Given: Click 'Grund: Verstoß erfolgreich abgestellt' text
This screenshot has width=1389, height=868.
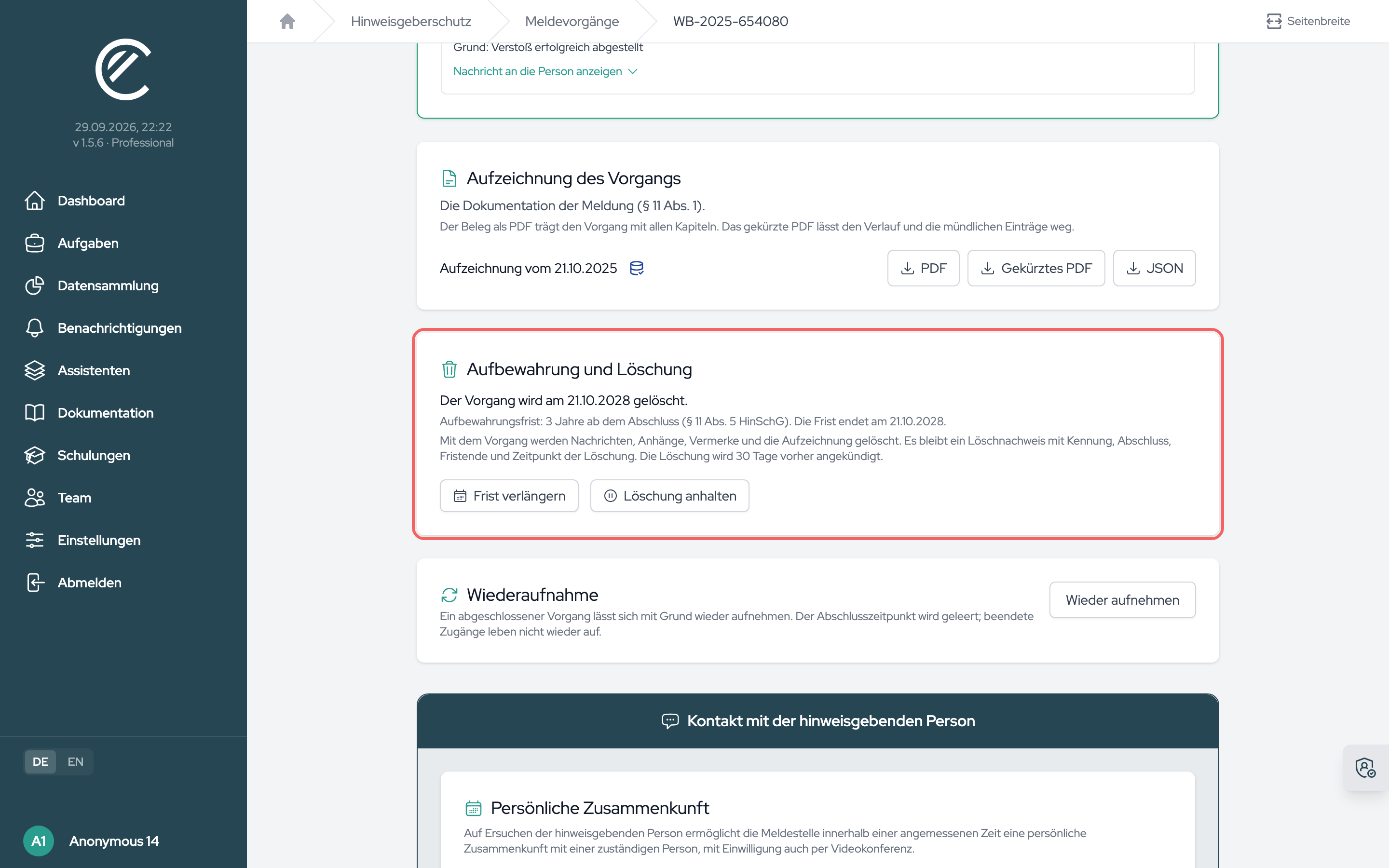Looking at the screenshot, I should (x=547, y=47).
